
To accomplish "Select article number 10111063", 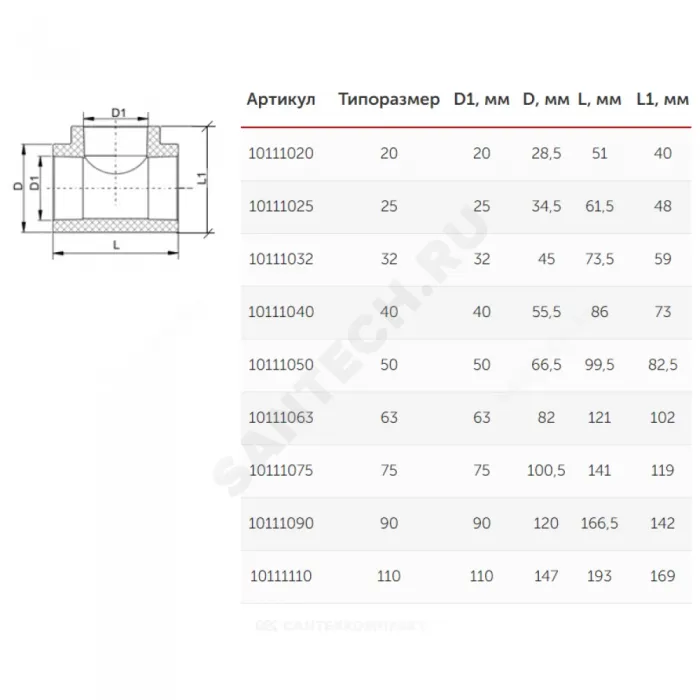I will click(281, 417).
